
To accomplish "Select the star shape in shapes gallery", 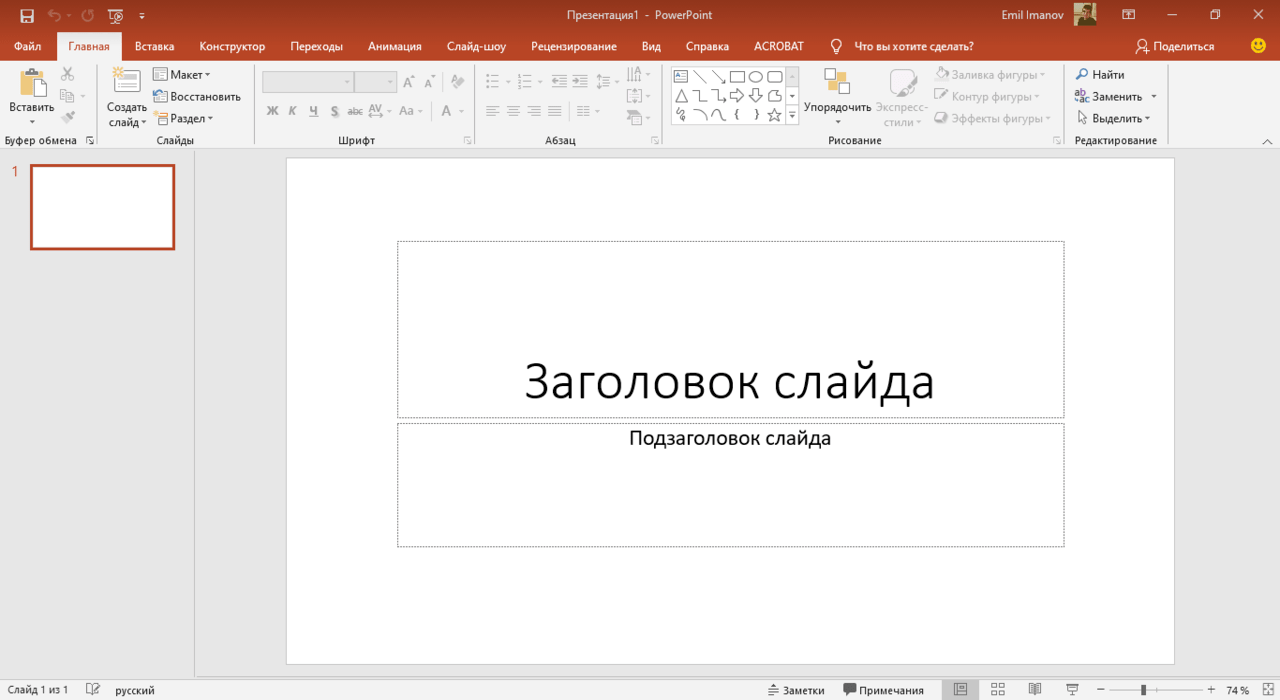I will pyautogui.click(x=774, y=115).
